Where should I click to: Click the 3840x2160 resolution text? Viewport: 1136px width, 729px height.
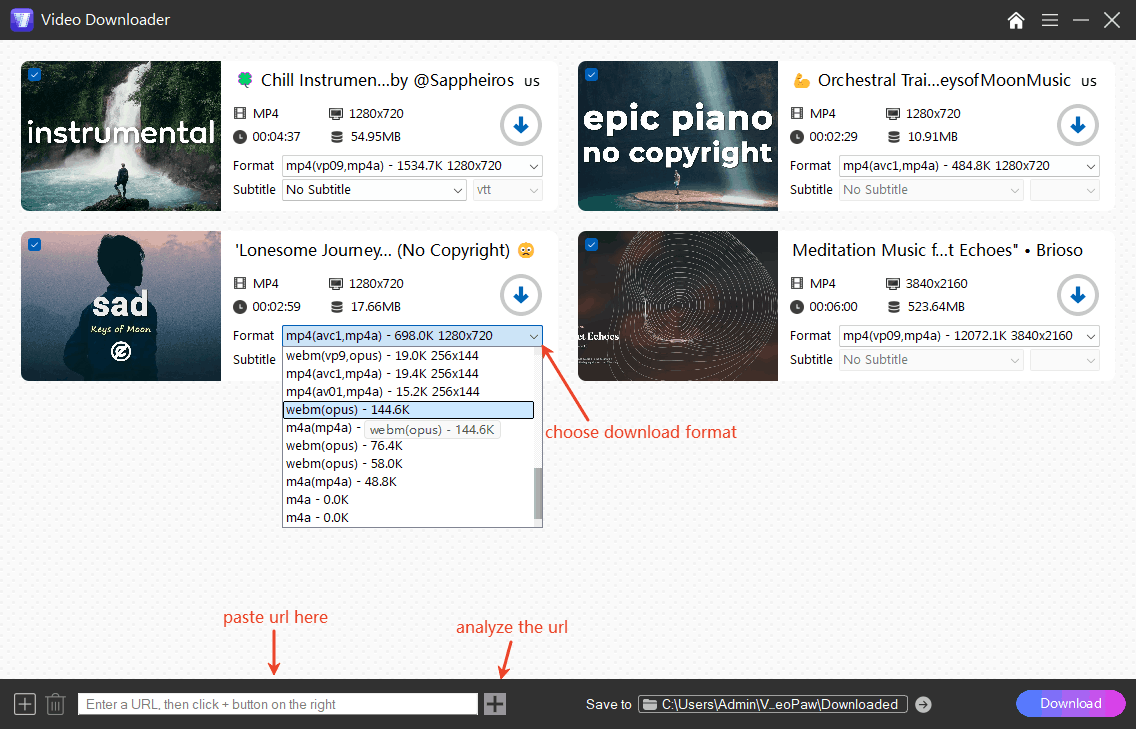click(936, 284)
